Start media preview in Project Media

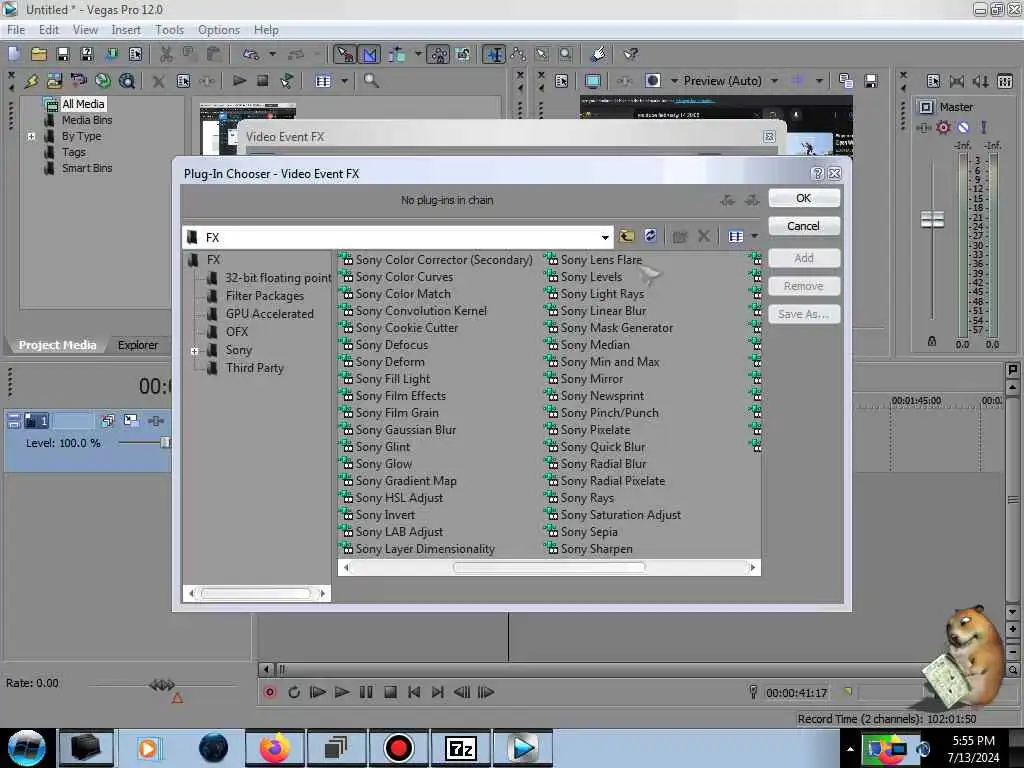239,81
